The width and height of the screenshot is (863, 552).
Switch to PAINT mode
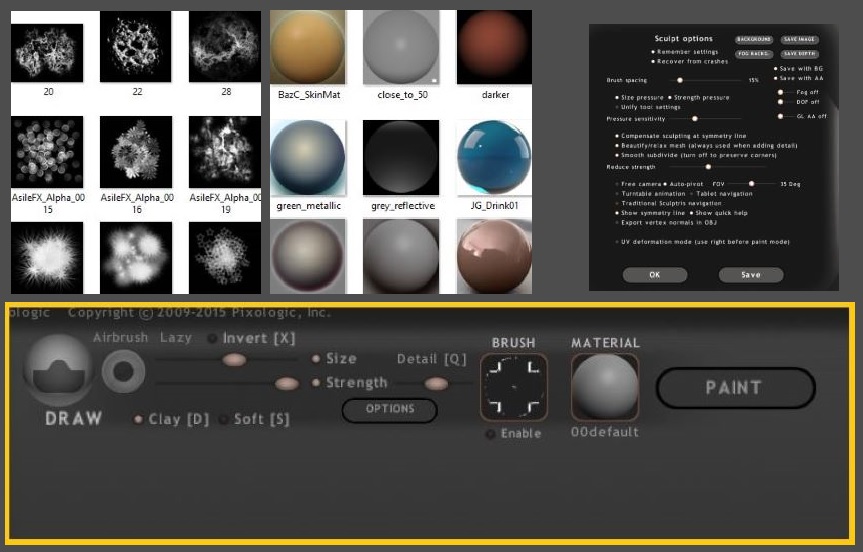(x=735, y=388)
